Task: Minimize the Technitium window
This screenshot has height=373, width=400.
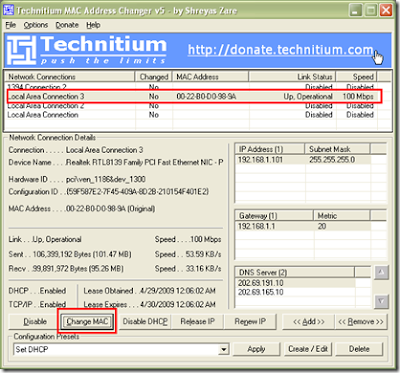Action: pos(356,10)
